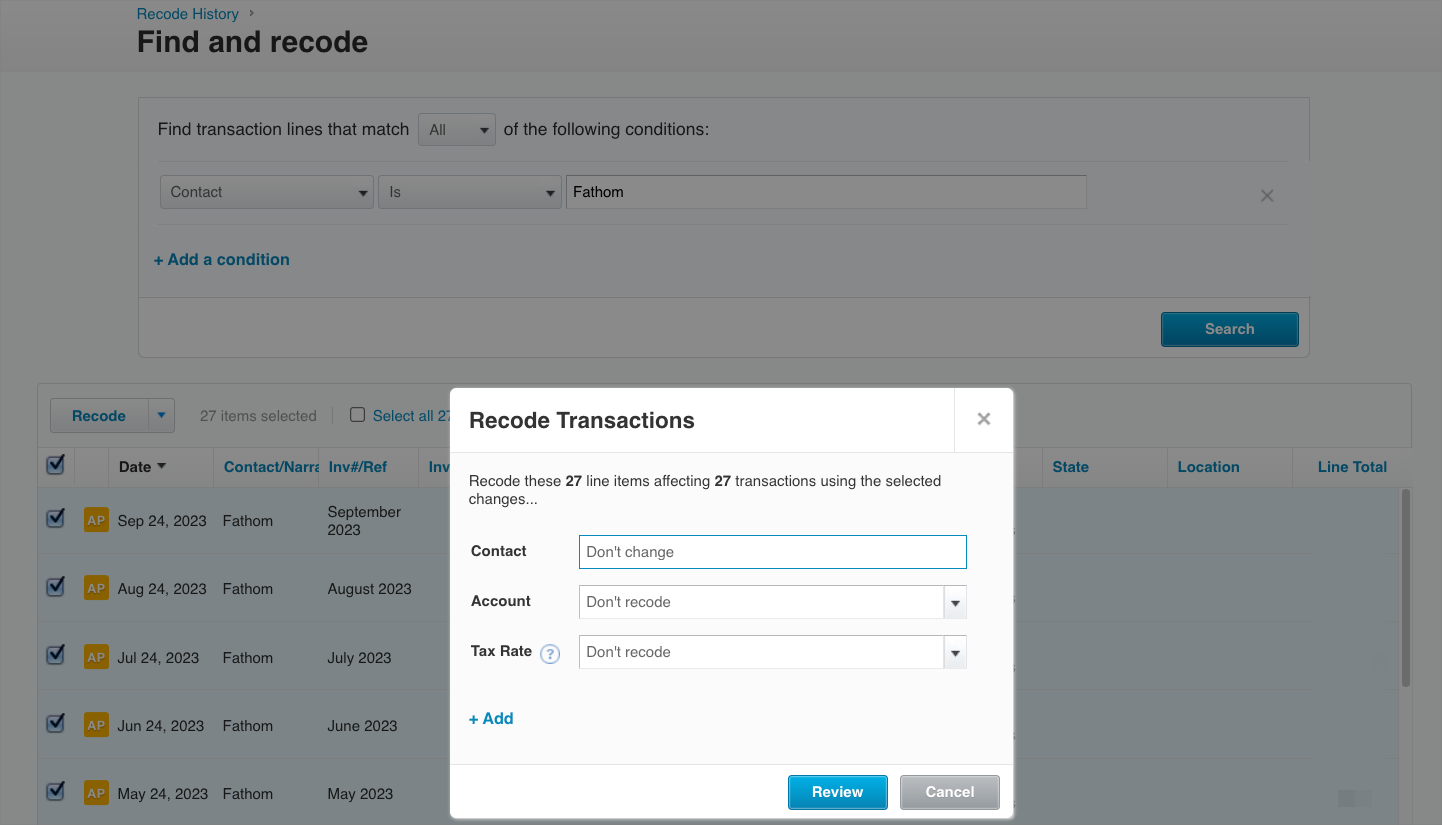Navigate back via the Recode History breadcrumb
1442x825 pixels.
coord(187,14)
